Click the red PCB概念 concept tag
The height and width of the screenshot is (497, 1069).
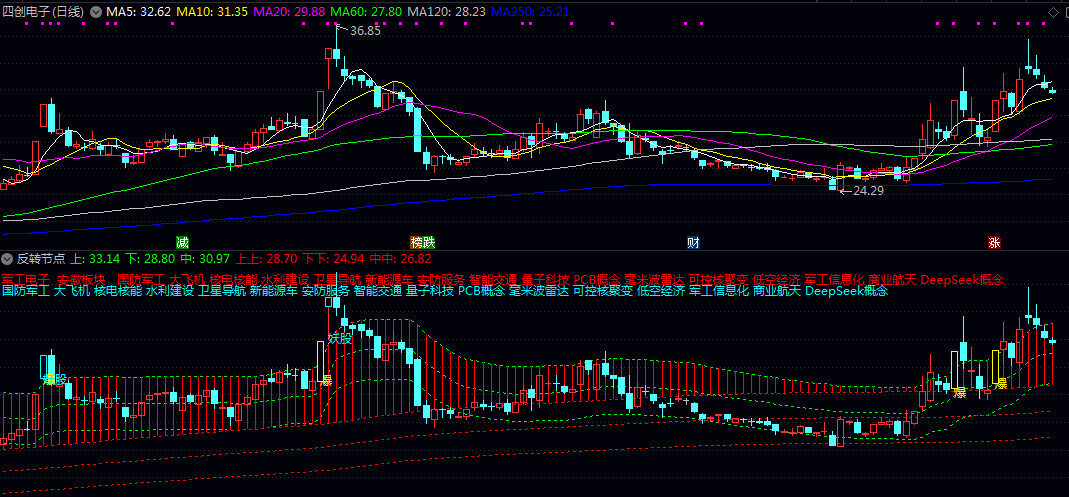[x=597, y=280]
